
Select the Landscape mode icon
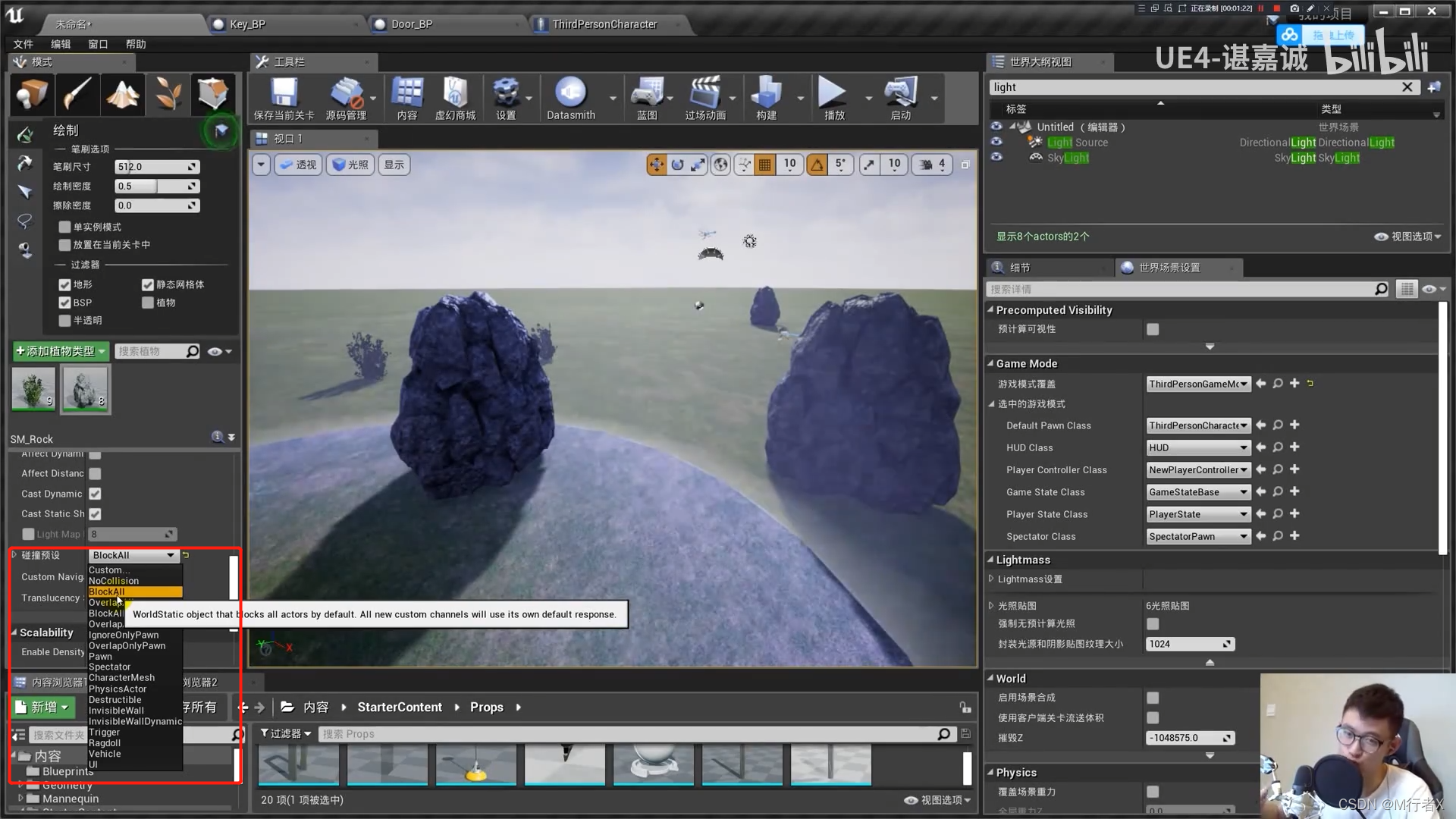(x=122, y=95)
